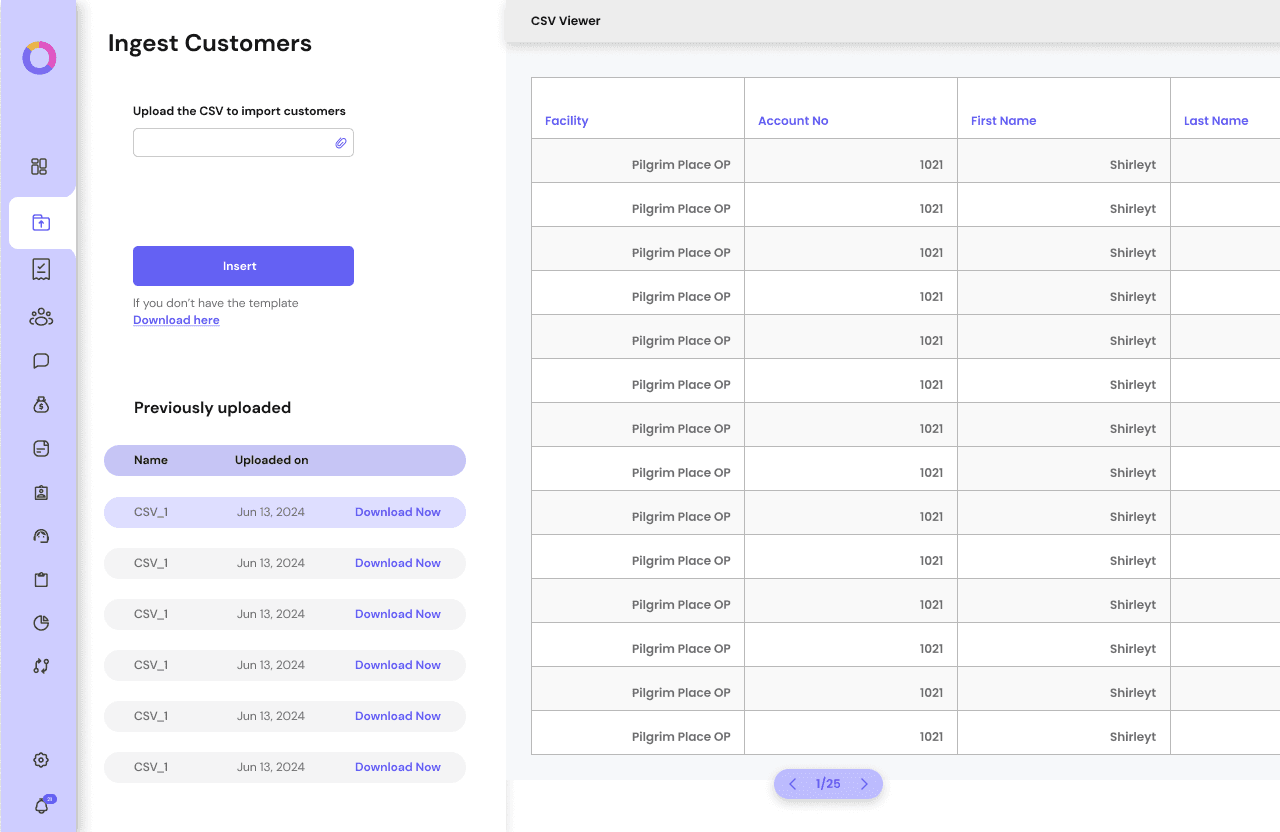Open the chat messages icon
1280x832 pixels.
pos(40,360)
